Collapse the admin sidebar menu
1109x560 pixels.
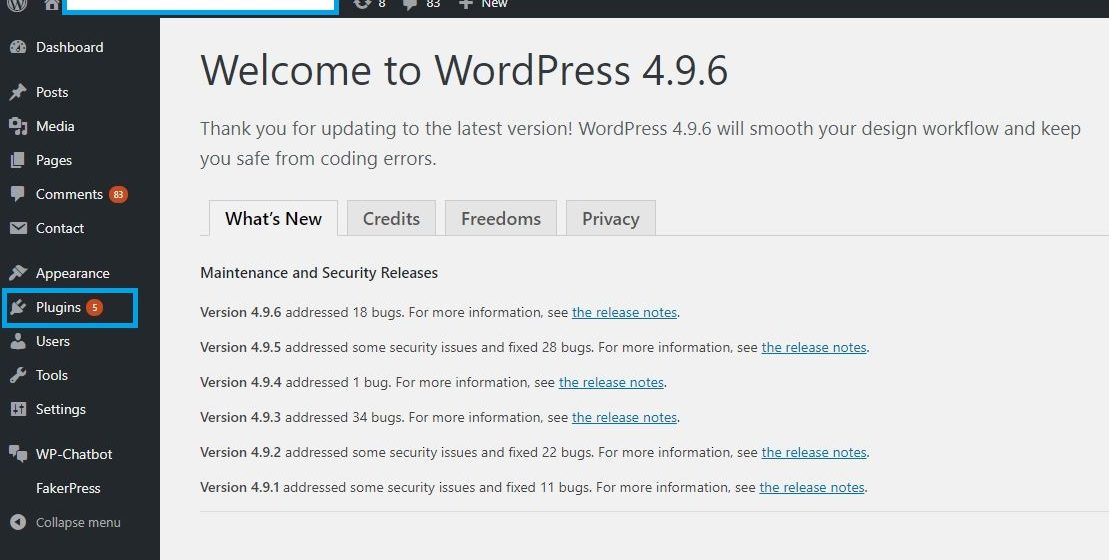(x=65, y=523)
